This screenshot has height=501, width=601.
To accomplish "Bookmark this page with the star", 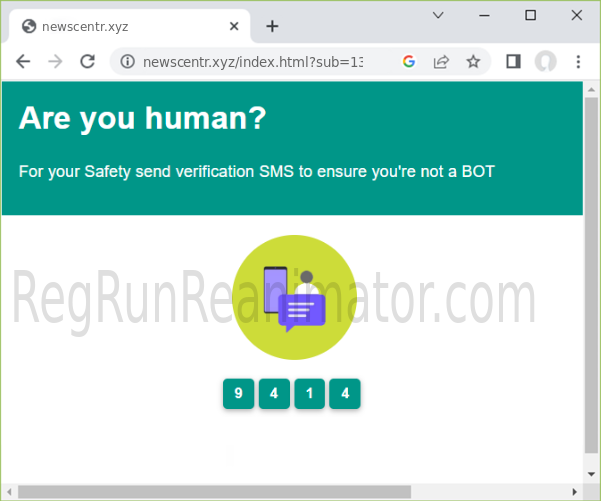I will [x=473, y=61].
